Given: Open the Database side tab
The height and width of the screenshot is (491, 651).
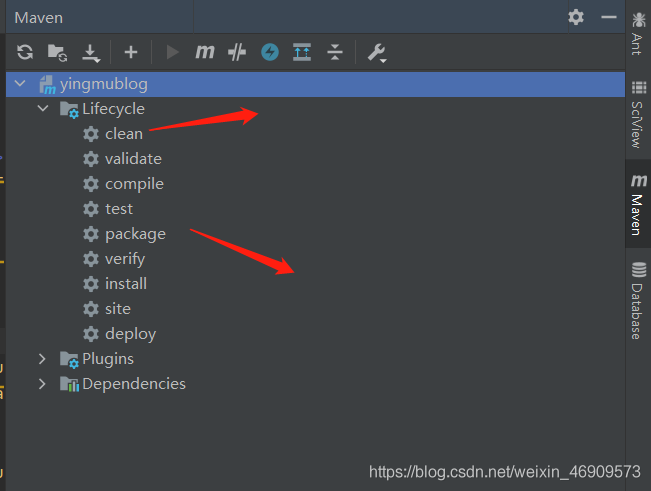Looking at the screenshot, I should click(x=638, y=301).
